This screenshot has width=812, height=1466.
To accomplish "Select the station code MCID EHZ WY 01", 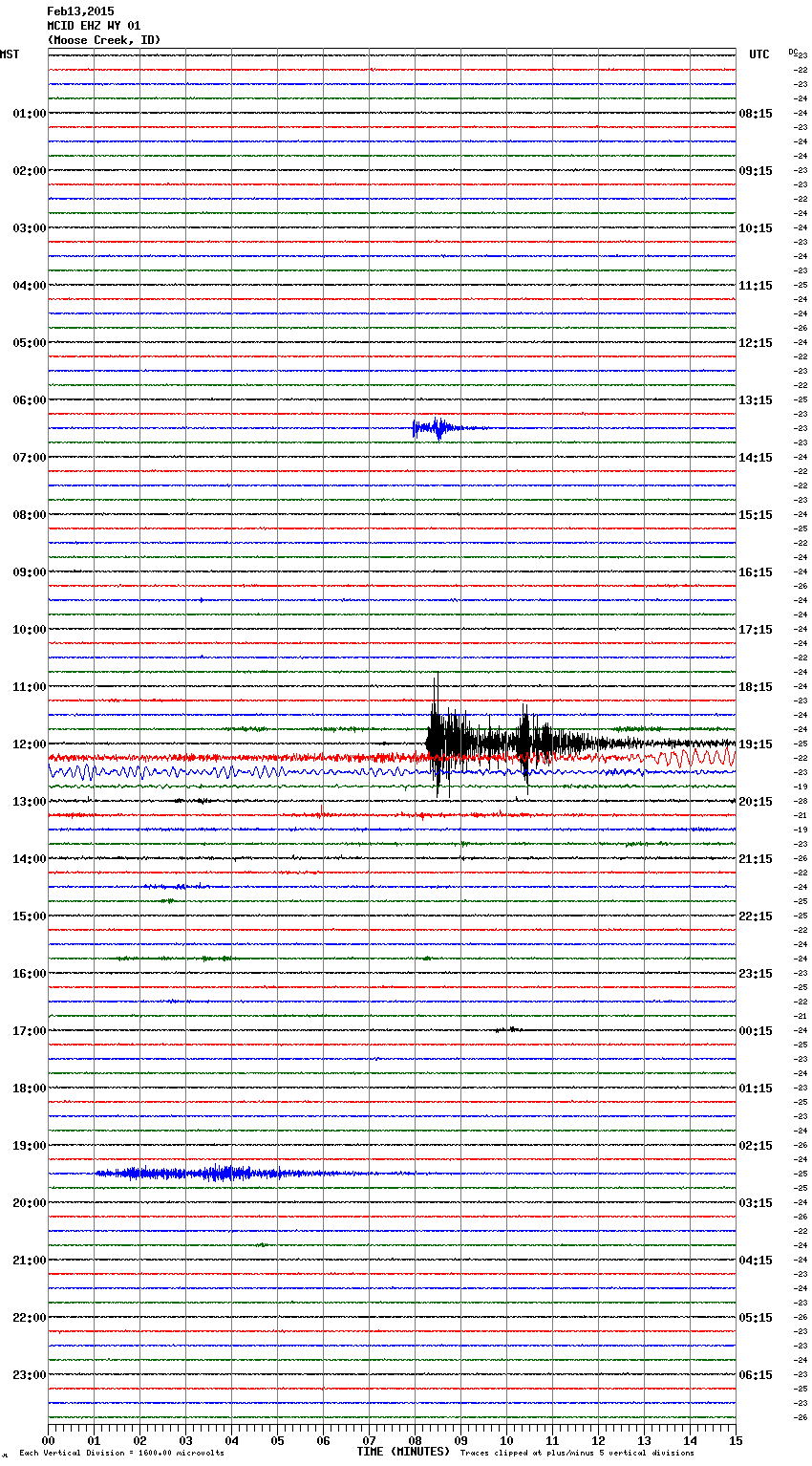I will click(94, 26).
